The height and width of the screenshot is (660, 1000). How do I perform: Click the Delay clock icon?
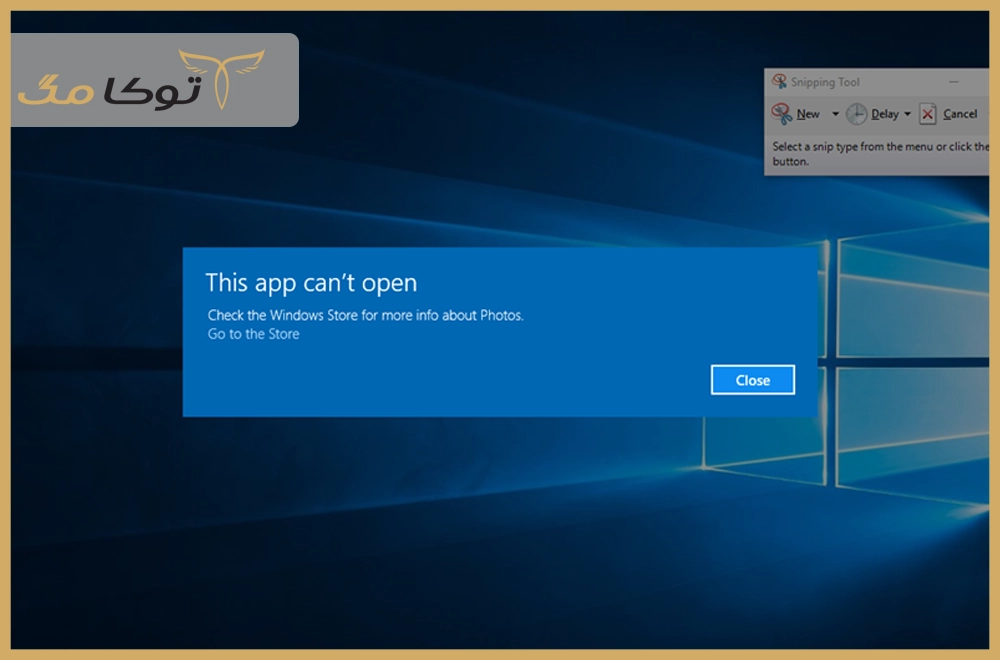pyautogui.click(x=856, y=114)
